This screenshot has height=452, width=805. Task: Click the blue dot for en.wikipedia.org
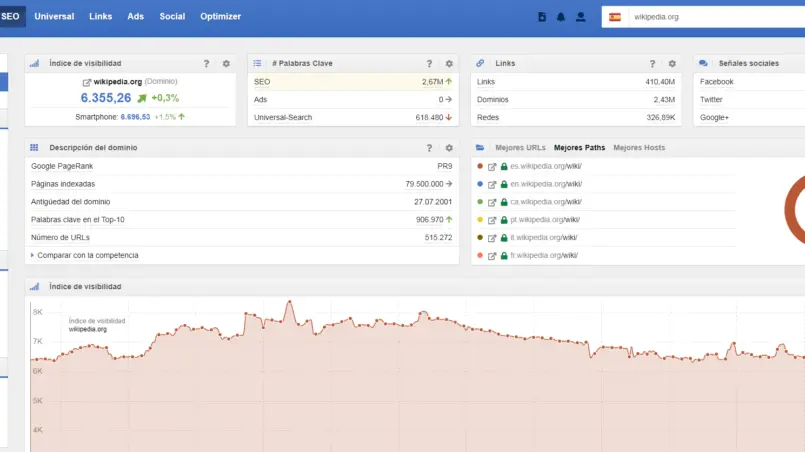(480, 184)
